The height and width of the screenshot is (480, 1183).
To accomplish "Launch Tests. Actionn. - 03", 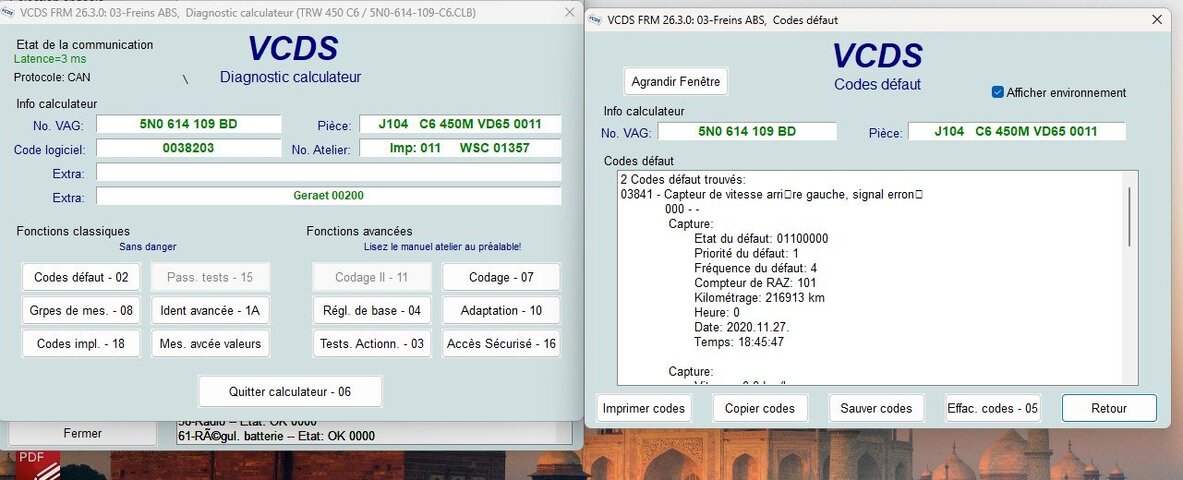I will 371,343.
